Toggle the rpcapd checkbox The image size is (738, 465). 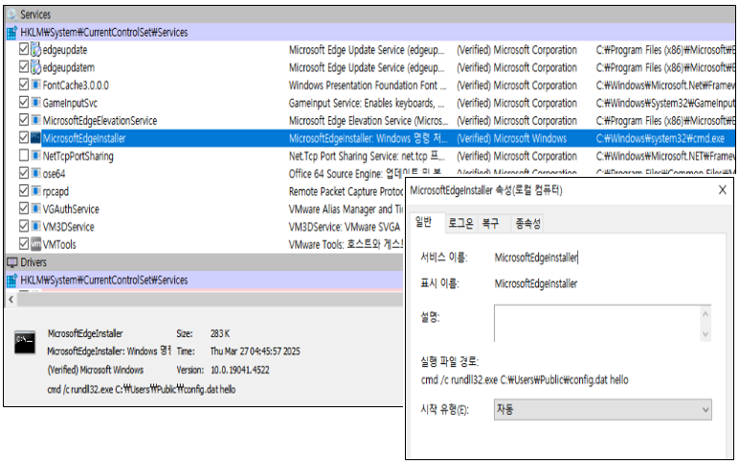coord(24,190)
